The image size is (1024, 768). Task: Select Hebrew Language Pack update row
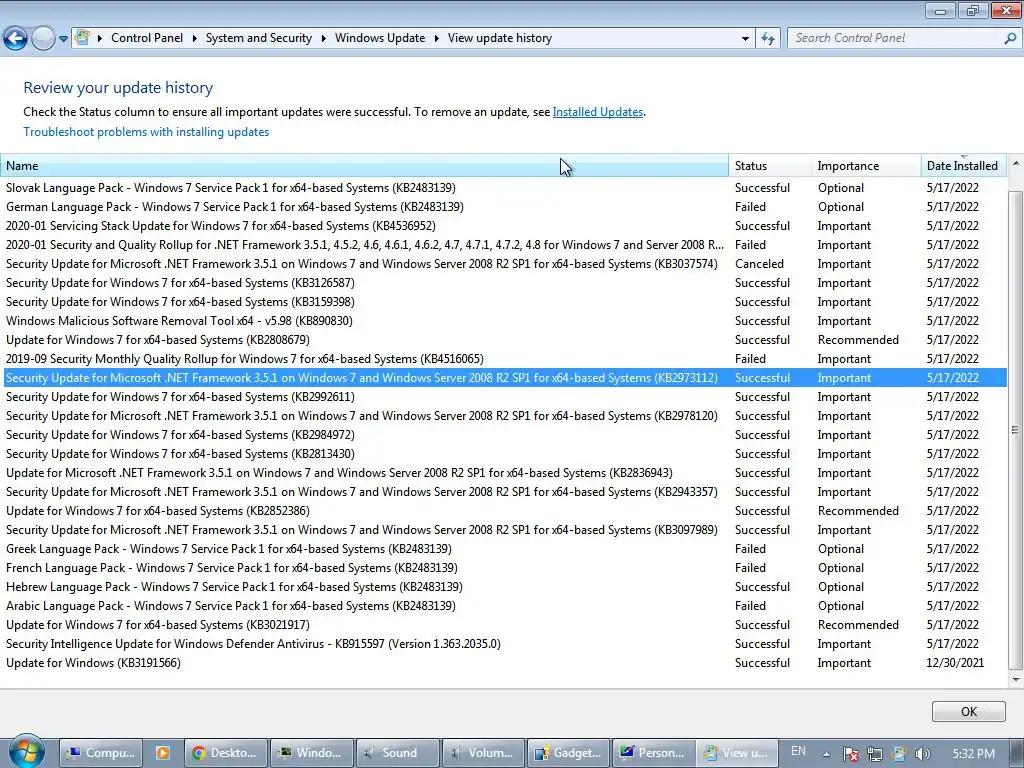pyautogui.click(x=505, y=586)
